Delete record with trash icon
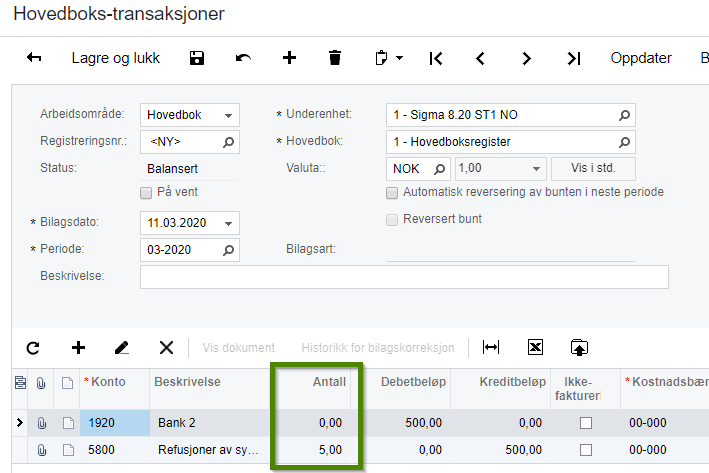The height and width of the screenshot is (473, 709). click(x=335, y=58)
